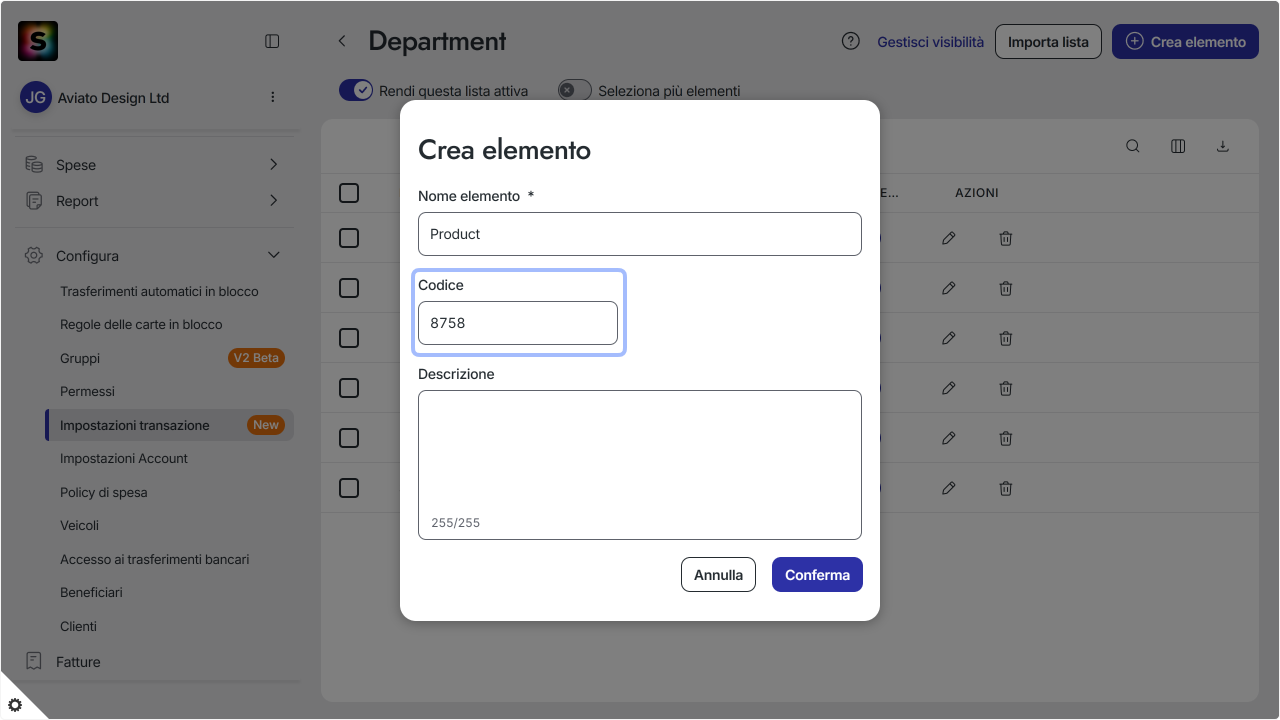
Task: Open the Clienti menu item
Action: click(x=78, y=626)
